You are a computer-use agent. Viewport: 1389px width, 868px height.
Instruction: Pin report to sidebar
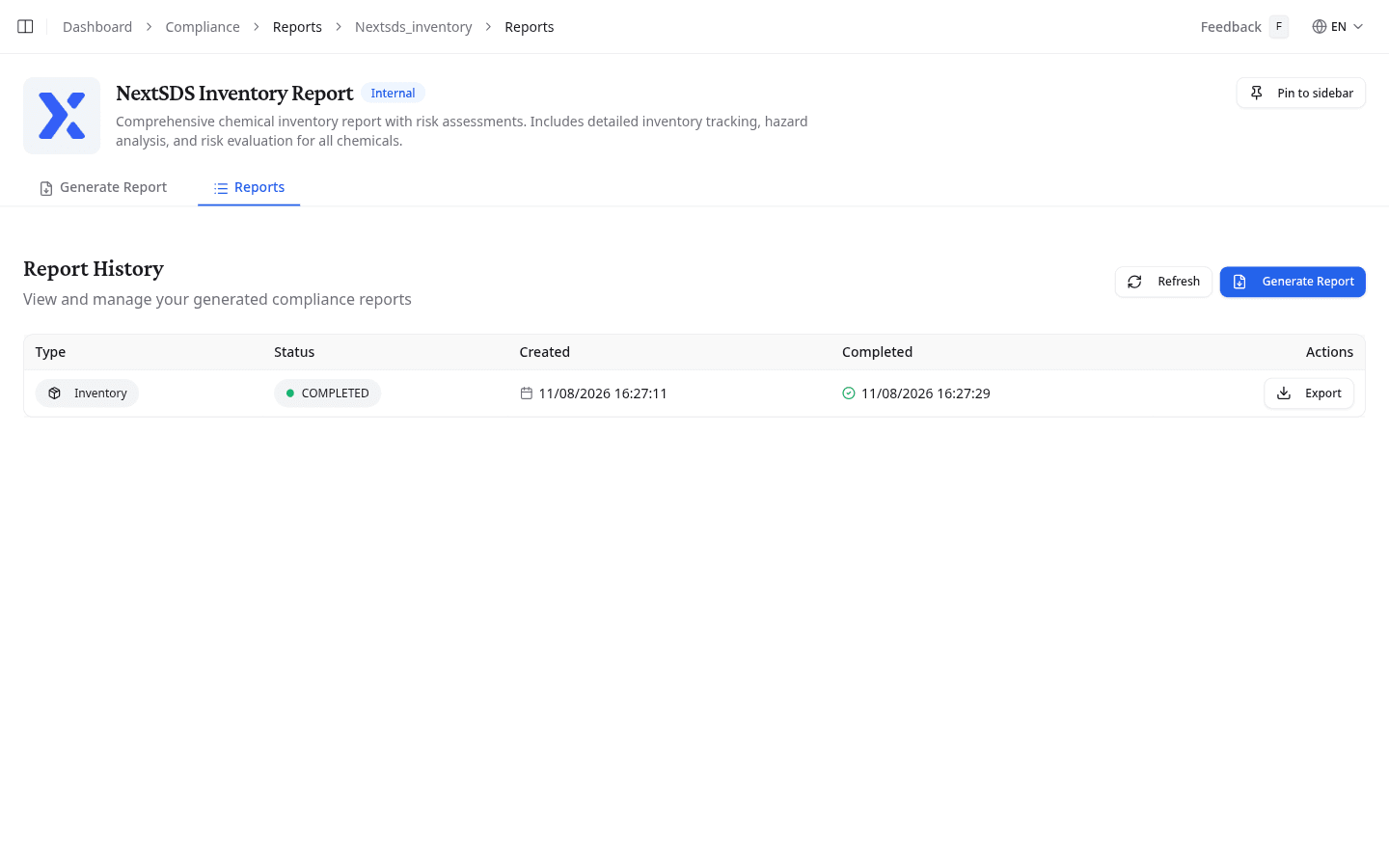click(1300, 93)
